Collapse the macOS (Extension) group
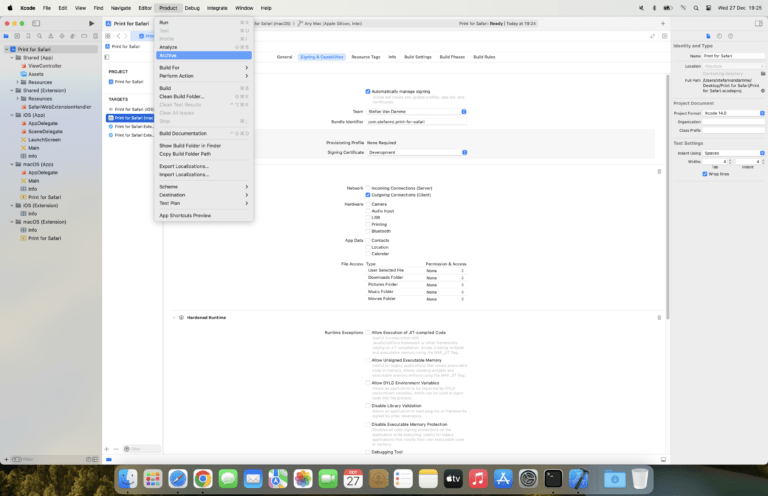Image resolution: width=768 pixels, height=496 pixels. [x=12, y=222]
